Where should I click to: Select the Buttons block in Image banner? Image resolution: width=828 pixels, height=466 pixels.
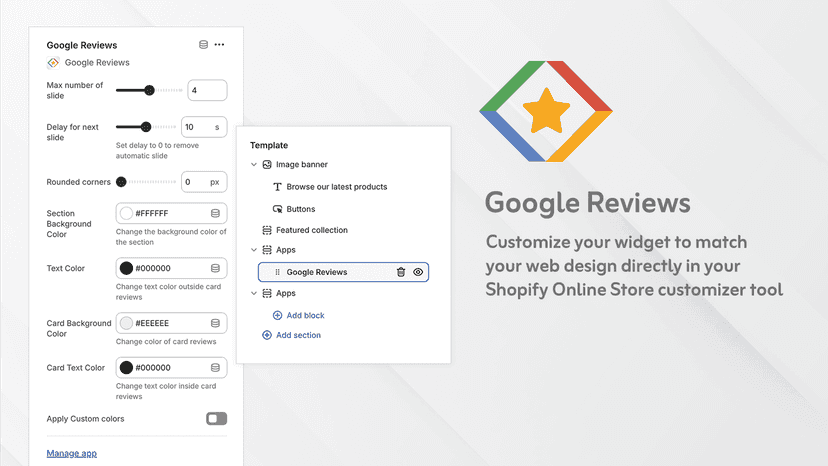[x=300, y=209]
